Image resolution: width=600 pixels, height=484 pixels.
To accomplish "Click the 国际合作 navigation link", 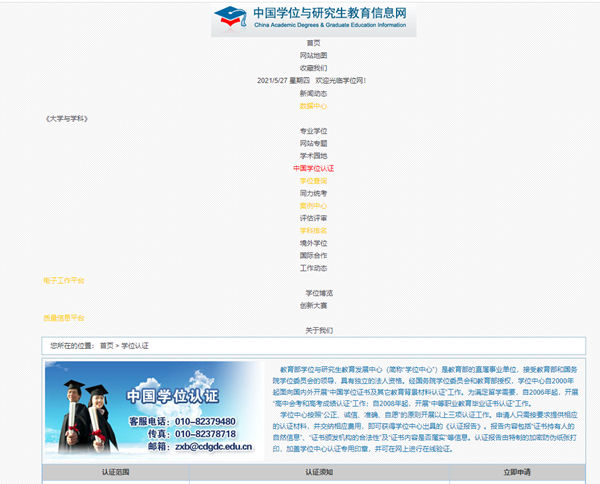I will [313, 255].
